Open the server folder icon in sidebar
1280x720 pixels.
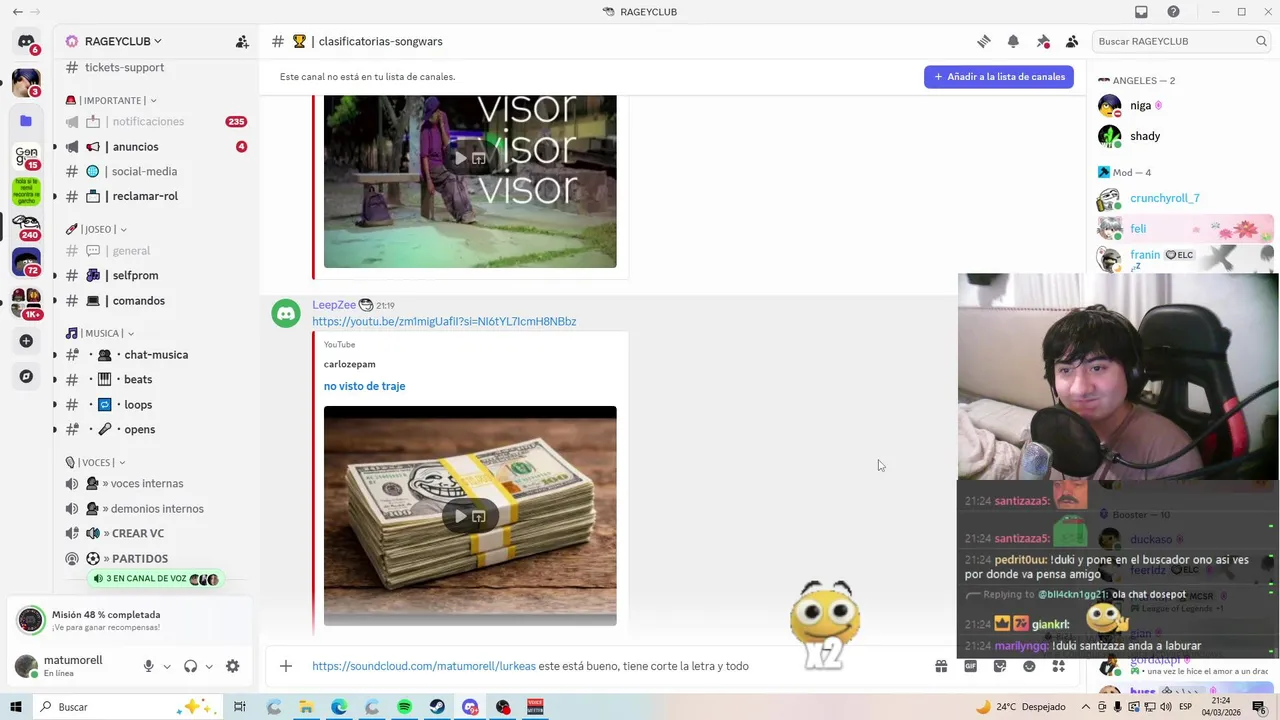[26, 120]
